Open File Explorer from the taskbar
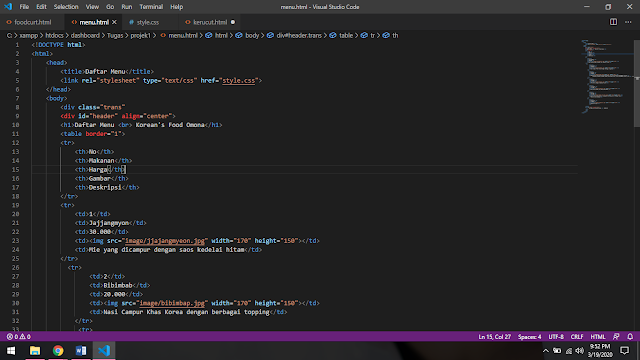 point(35,351)
